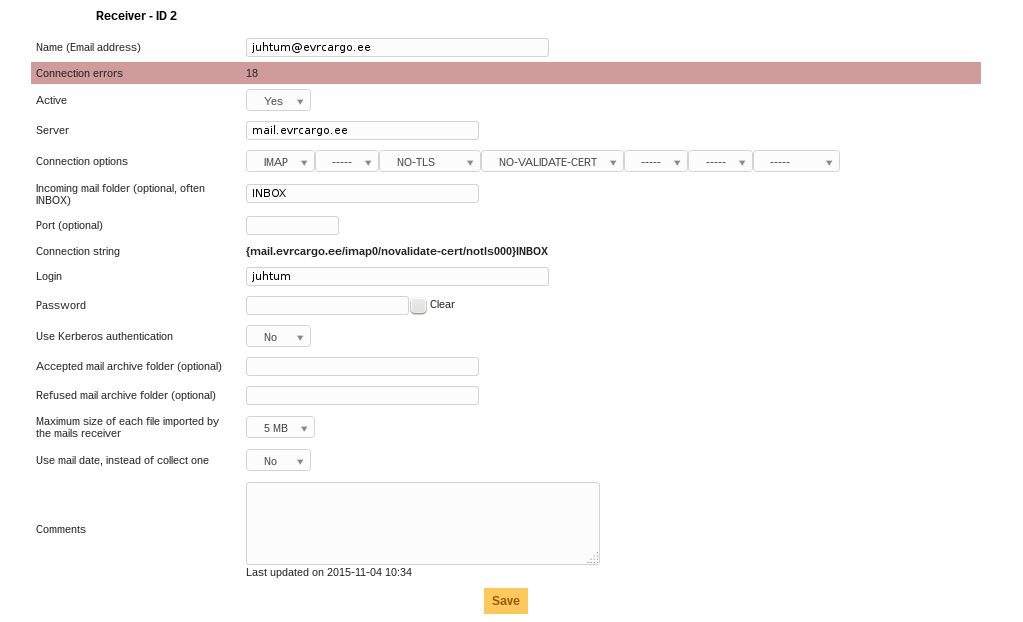1023x622 pixels.
Task: Click the Incoming mail folder field
Action: tap(362, 194)
